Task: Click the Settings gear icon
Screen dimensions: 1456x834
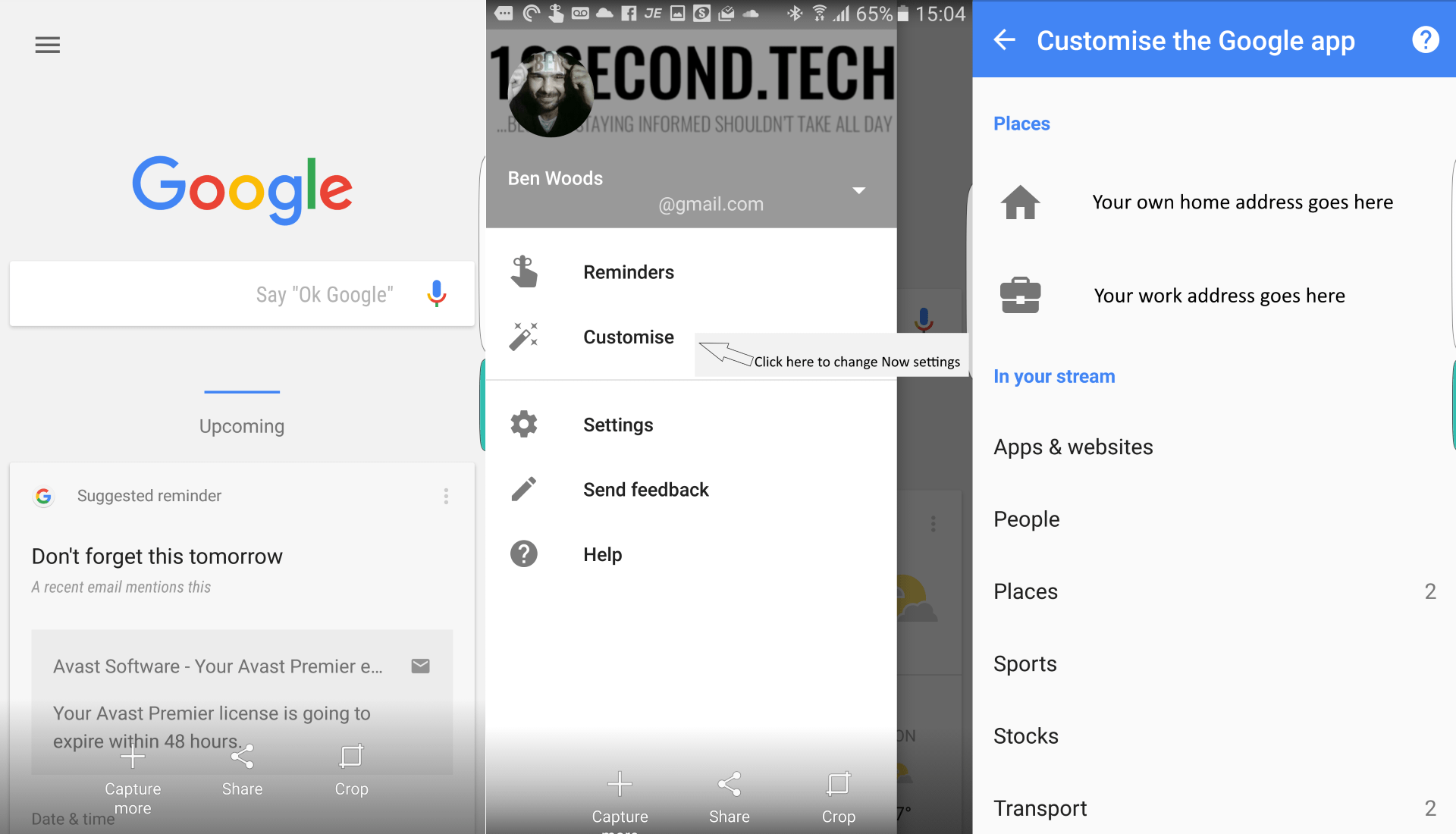Action: (x=522, y=424)
